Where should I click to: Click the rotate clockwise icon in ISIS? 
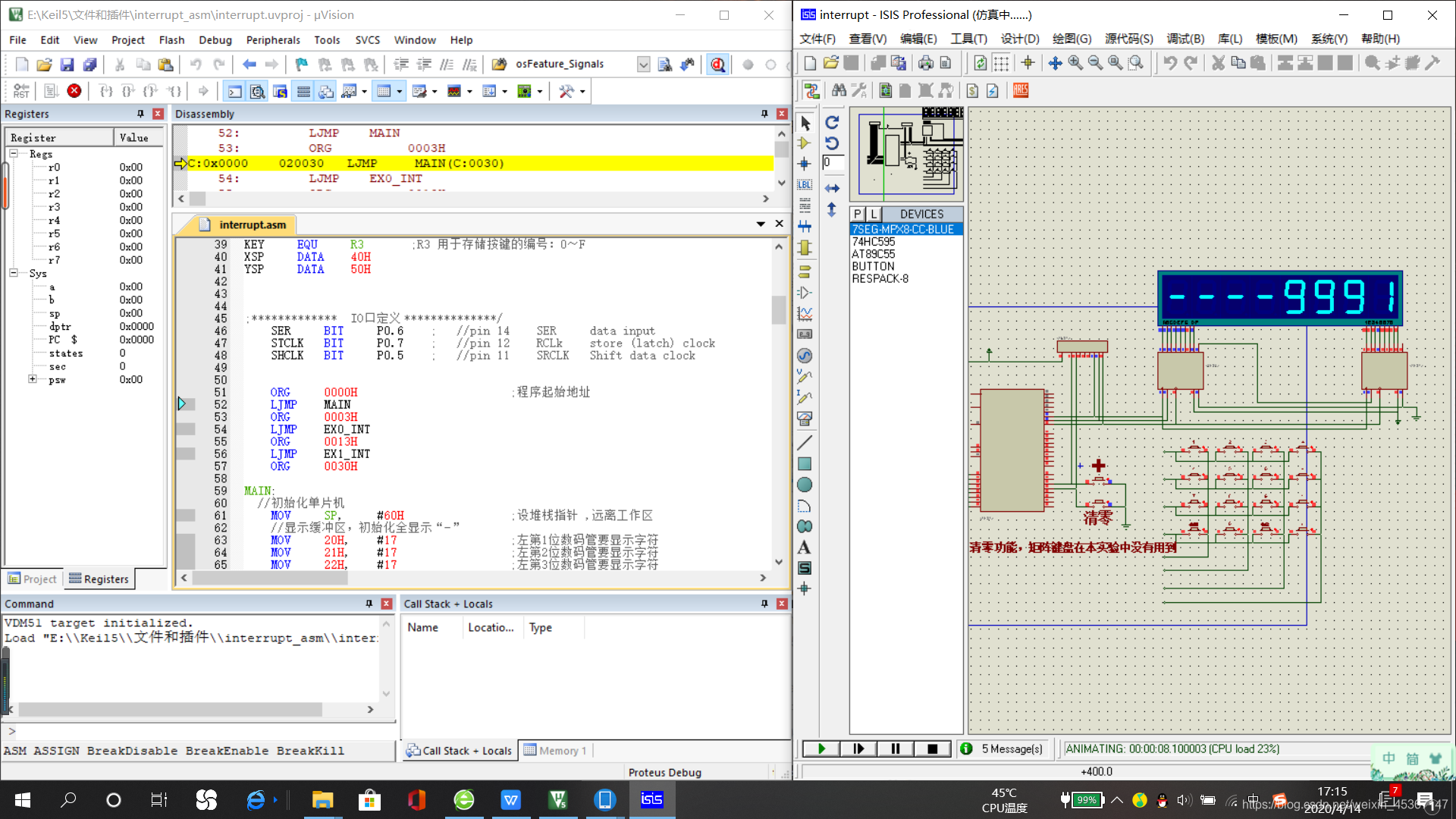[x=832, y=123]
